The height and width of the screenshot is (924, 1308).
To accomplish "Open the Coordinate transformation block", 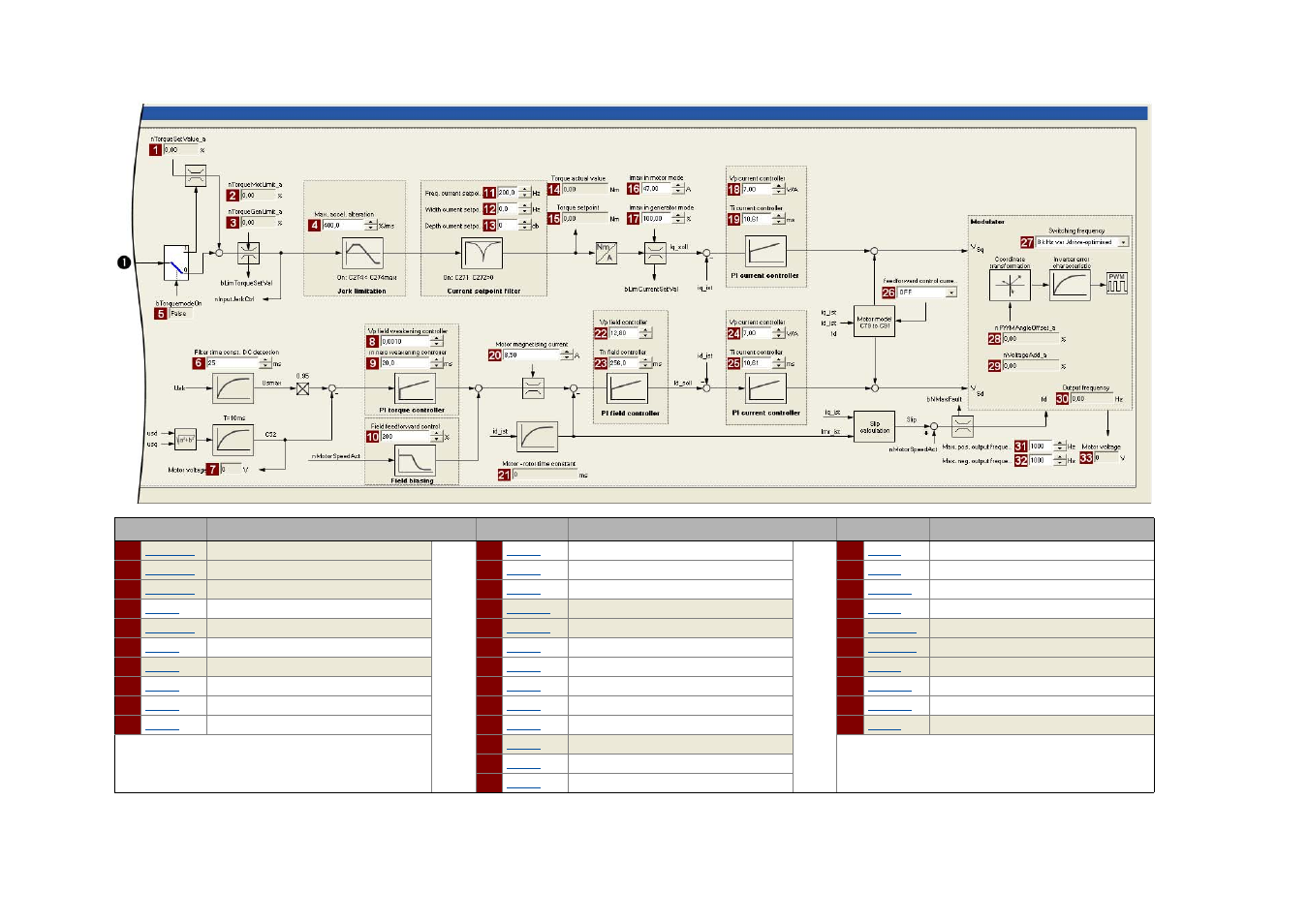I will (x=1010, y=285).
